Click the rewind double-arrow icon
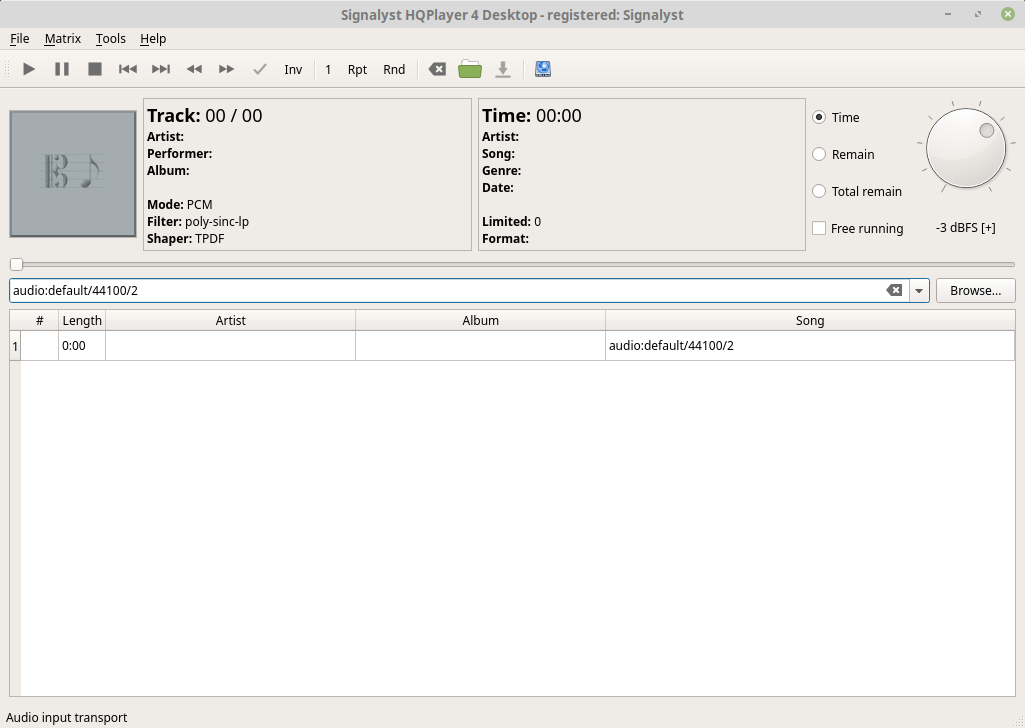 coord(194,69)
